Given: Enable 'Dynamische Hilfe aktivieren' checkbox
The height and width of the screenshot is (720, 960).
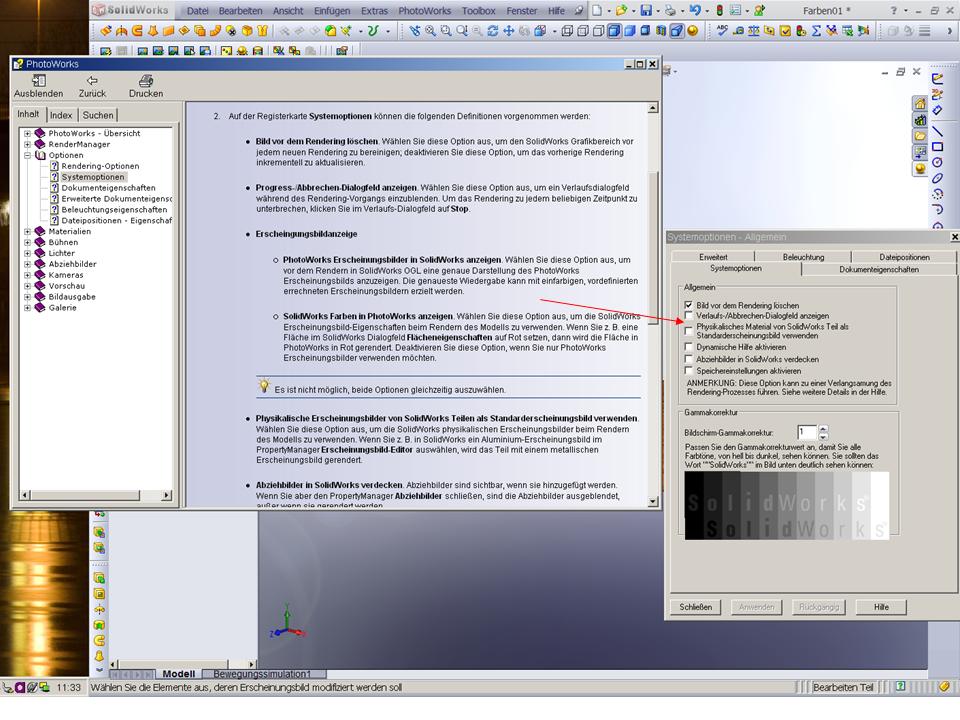Looking at the screenshot, I should tap(689, 347).
